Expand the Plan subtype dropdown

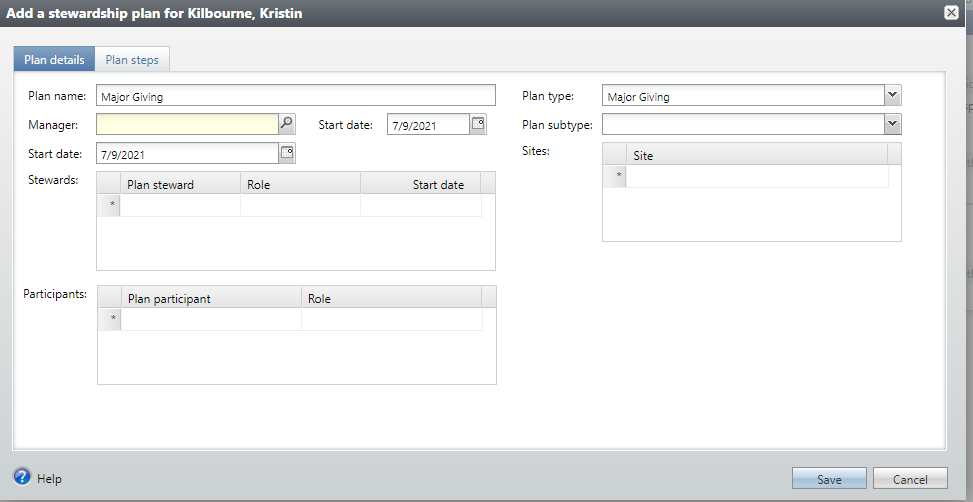pyautogui.click(x=893, y=124)
